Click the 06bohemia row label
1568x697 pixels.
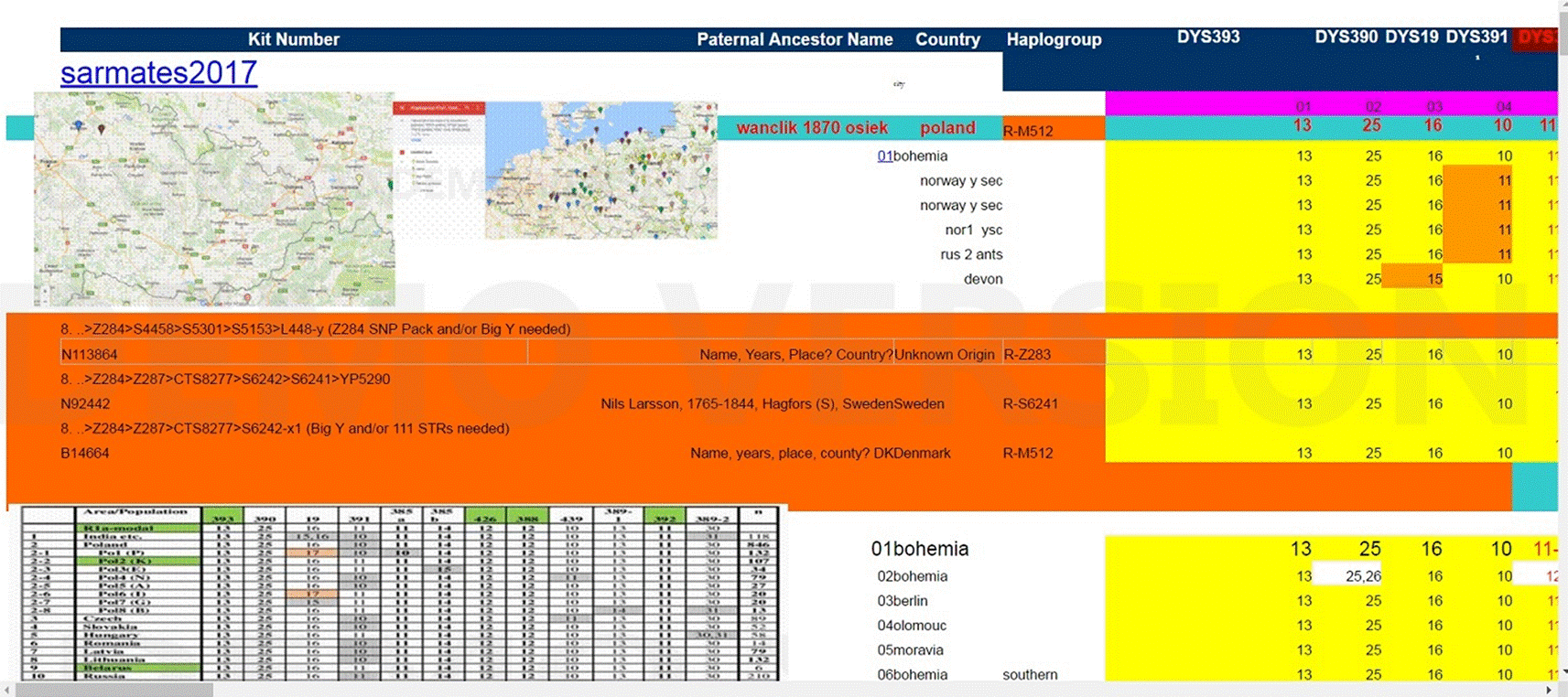click(x=913, y=675)
